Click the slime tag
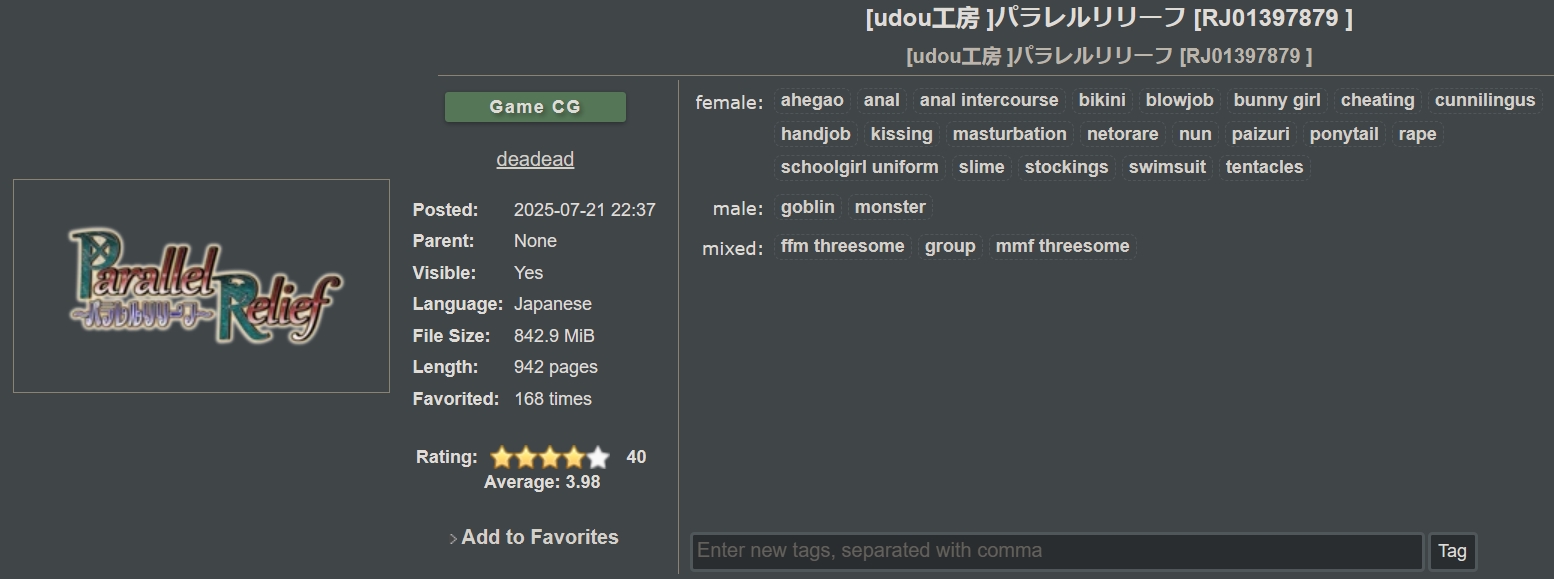The width and height of the screenshot is (1554, 579). pyautogui.click(x=981, y=167)
